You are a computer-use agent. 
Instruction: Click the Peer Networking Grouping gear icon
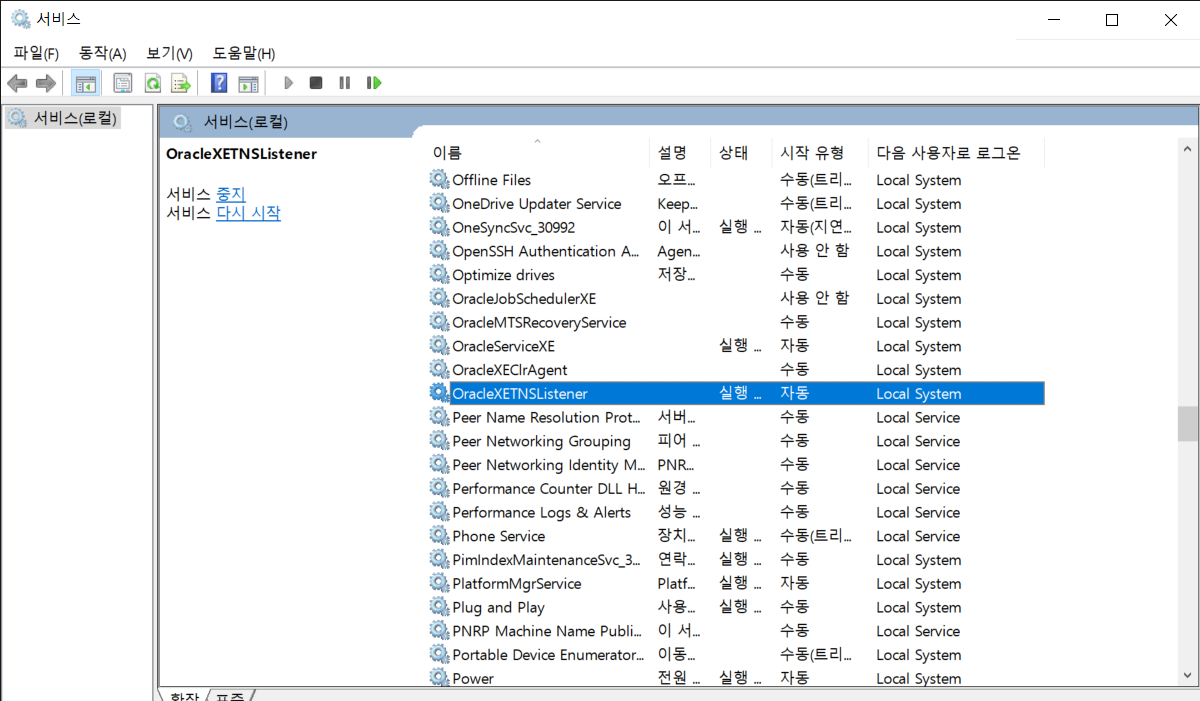click(x=439, y=441)
